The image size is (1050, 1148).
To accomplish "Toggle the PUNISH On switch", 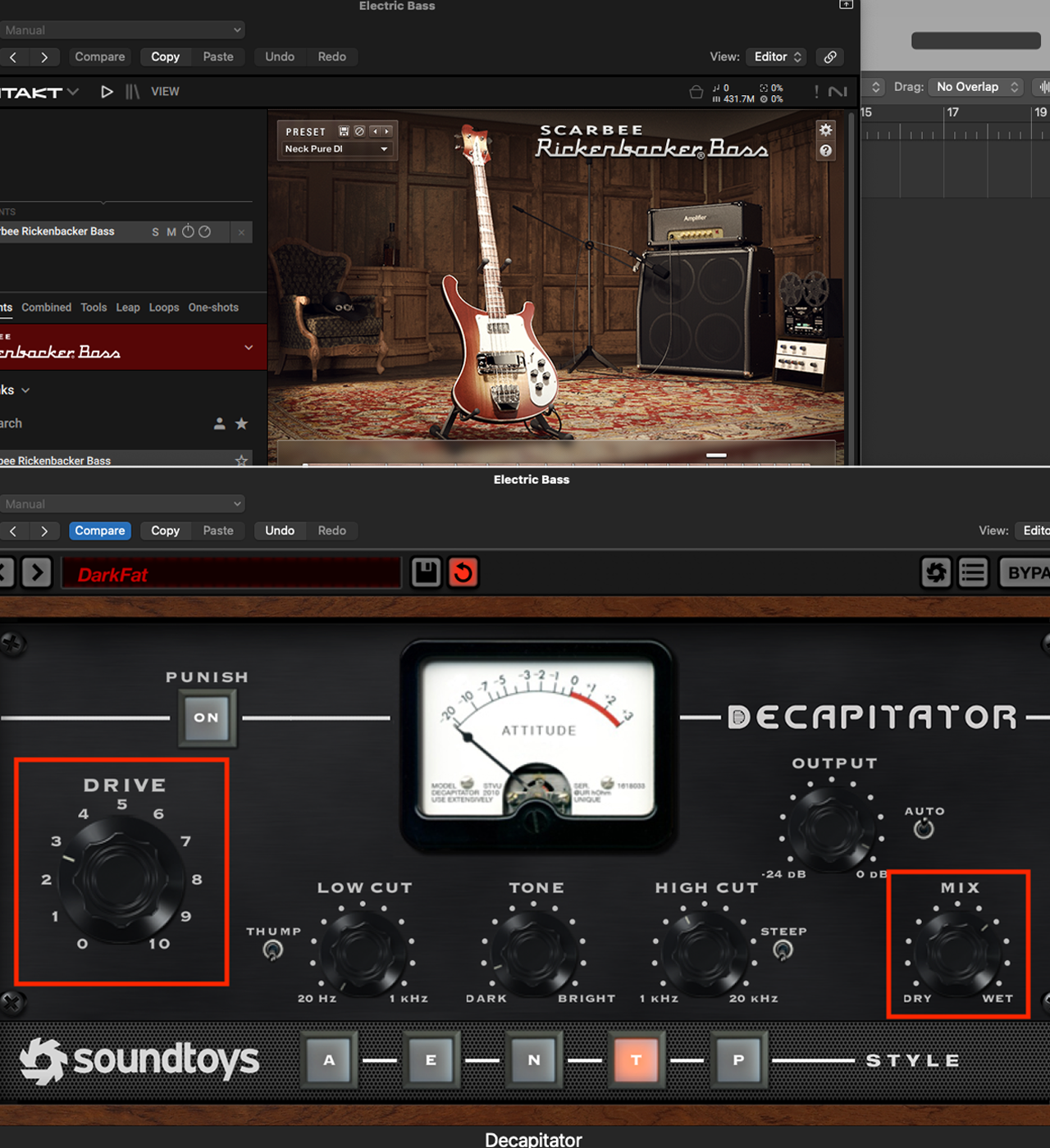I will click(x=207, y=717).
